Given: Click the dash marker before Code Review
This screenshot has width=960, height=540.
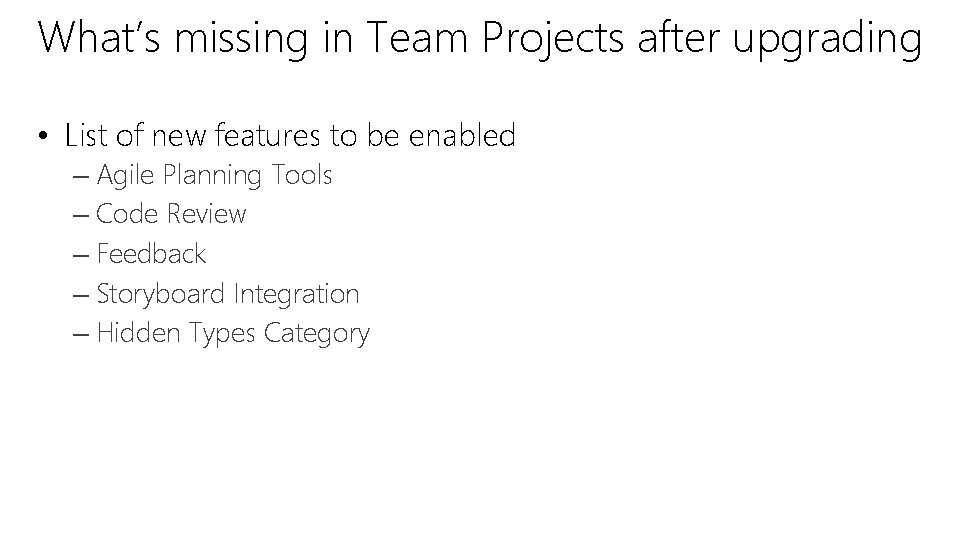Looking at the screenshot, I should click(81, 217).
